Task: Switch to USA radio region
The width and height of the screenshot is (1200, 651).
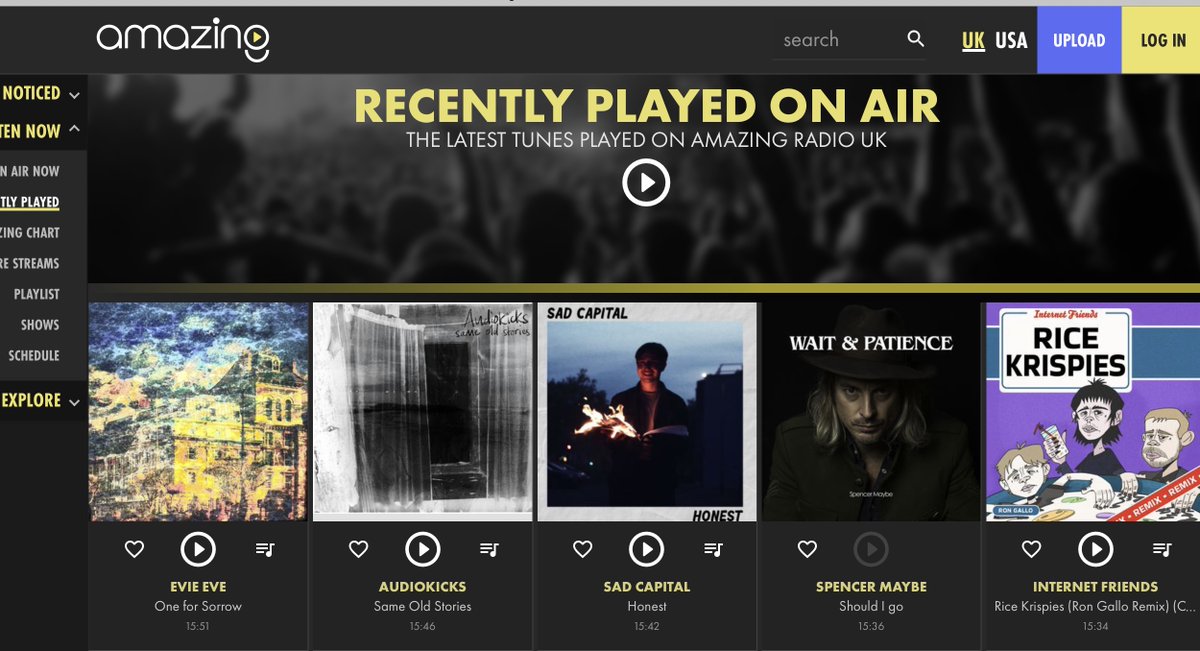Action: tap(1011, 40)
